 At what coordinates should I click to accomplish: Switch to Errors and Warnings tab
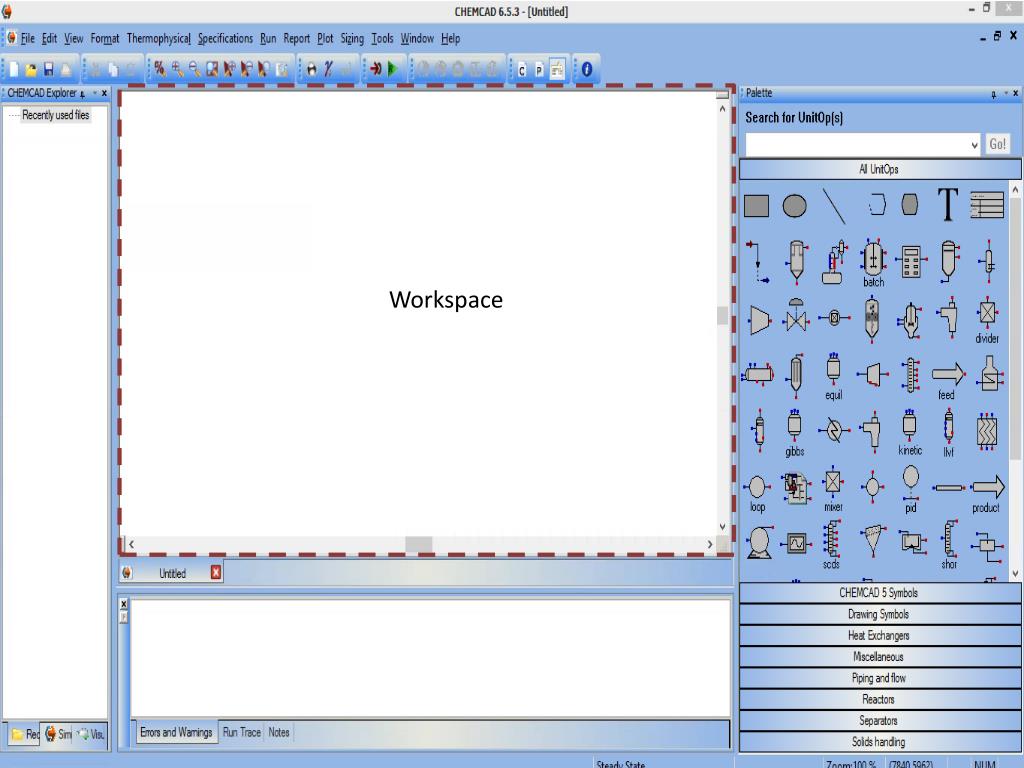(x=176, y=733)
